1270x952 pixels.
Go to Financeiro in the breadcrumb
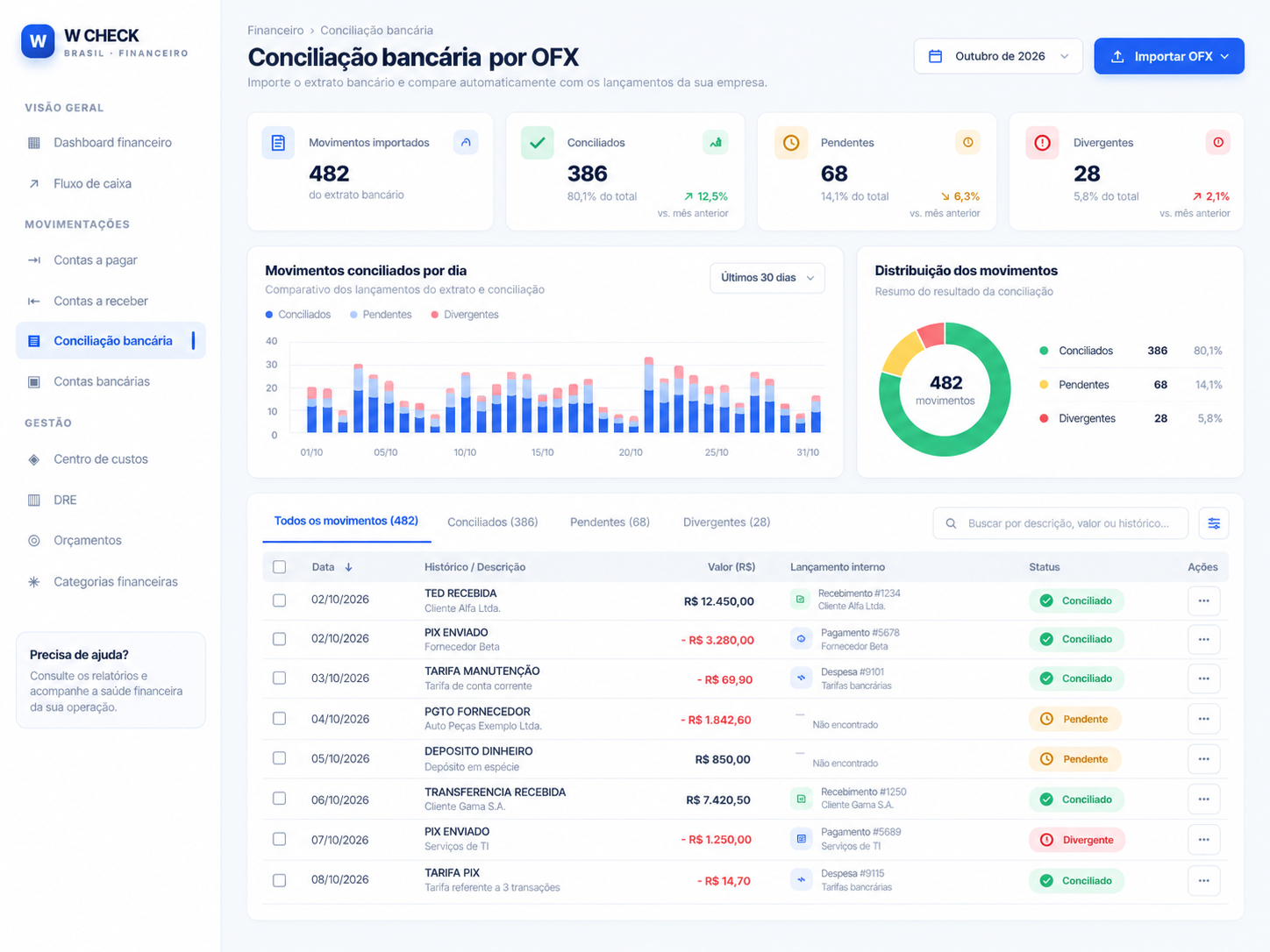click(x=275, y=31)
